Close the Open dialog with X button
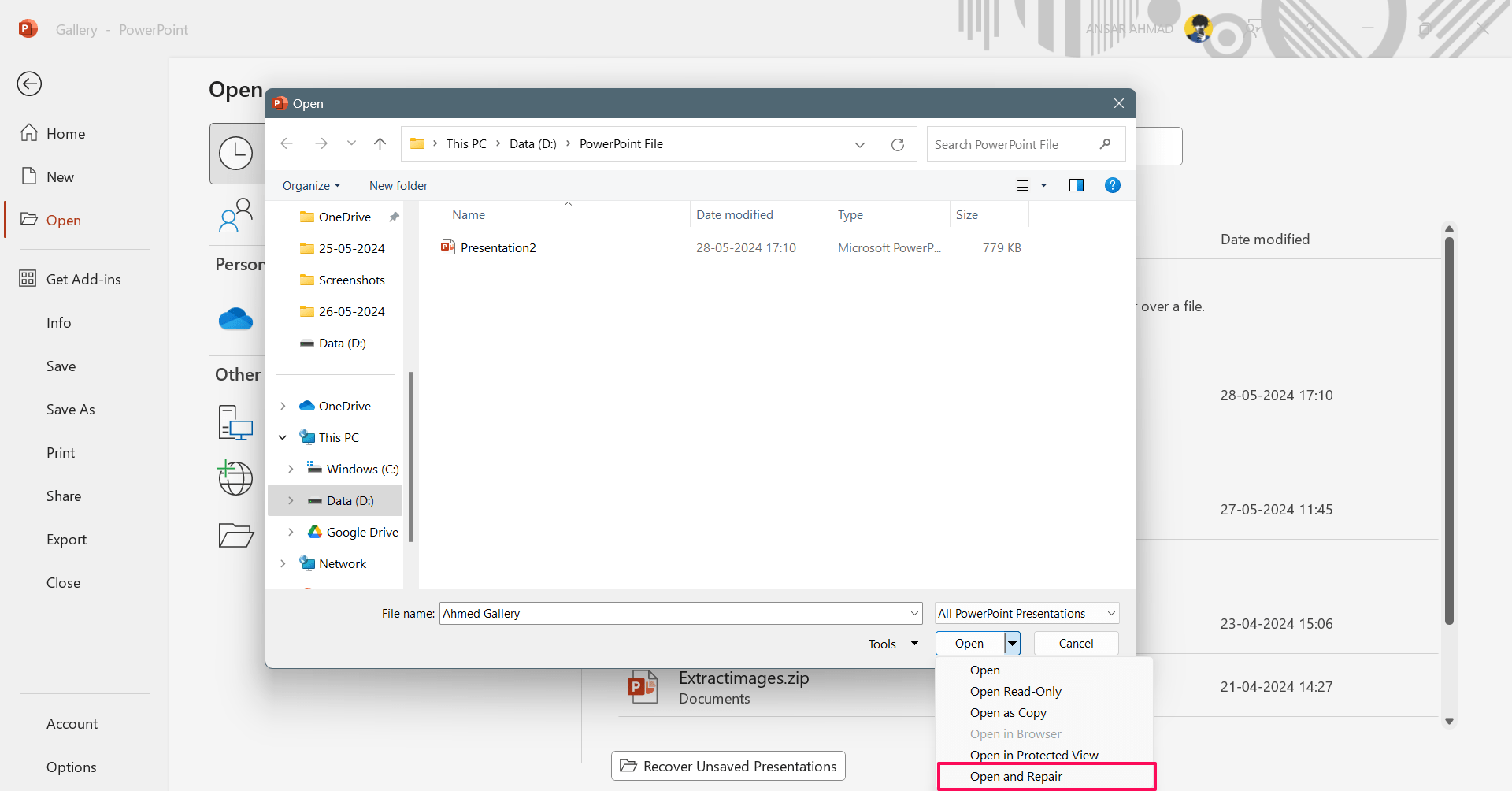Viewport: 1512px width, 791px height. tap(1118, 103)
